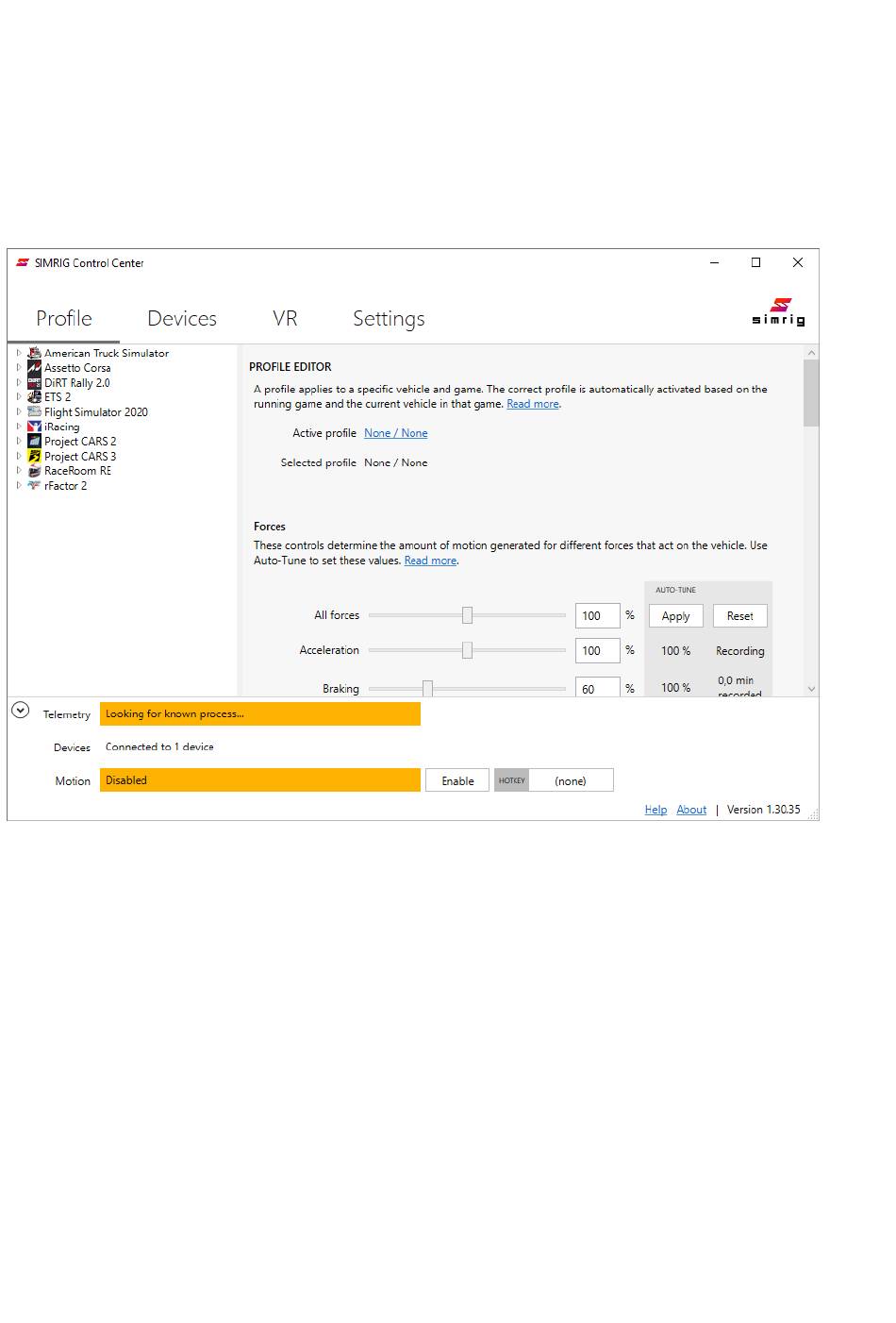
Task: Expand the Assetto Corsa tree node
Action: pos(19,368)
